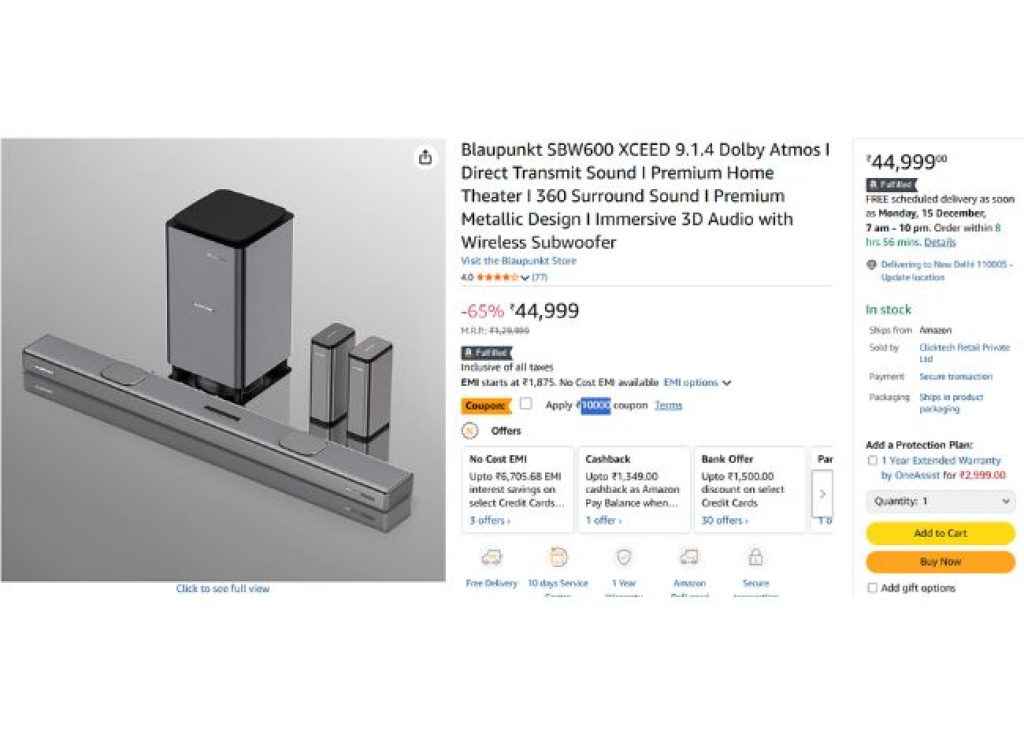Viewport: 1024px width, 756px height.
Task: Click the delivery location pin icon
Action: click(x=872, y=265)
